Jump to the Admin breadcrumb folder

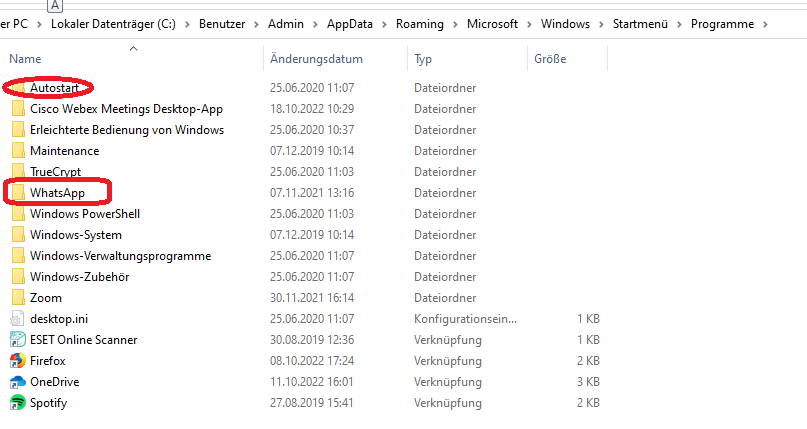(286, 24)
